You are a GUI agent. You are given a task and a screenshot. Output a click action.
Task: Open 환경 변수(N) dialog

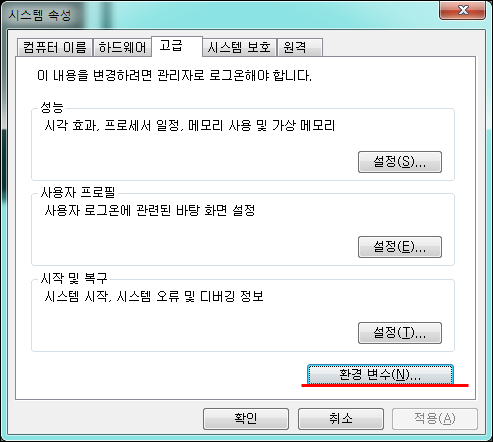tap(380, 375)
